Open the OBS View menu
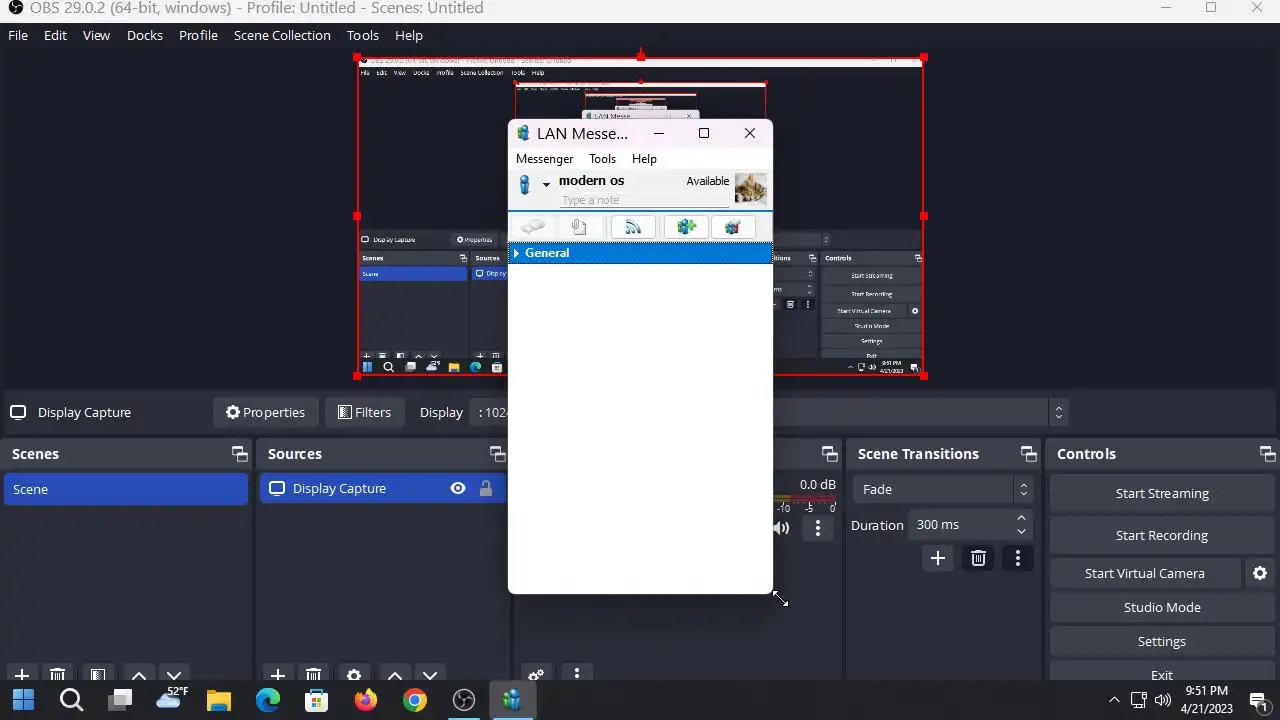 pyautogui.click(x=96, y=35)
